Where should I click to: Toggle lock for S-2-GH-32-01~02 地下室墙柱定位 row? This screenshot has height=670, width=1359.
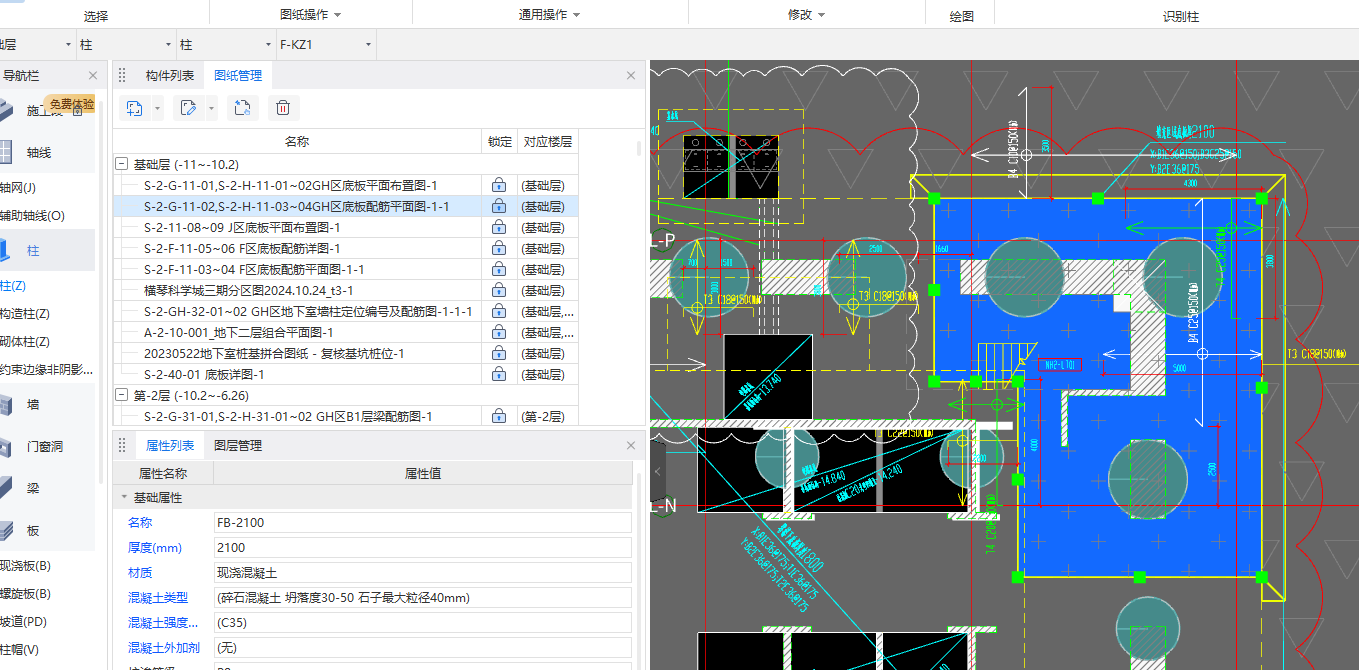(498, 311)
